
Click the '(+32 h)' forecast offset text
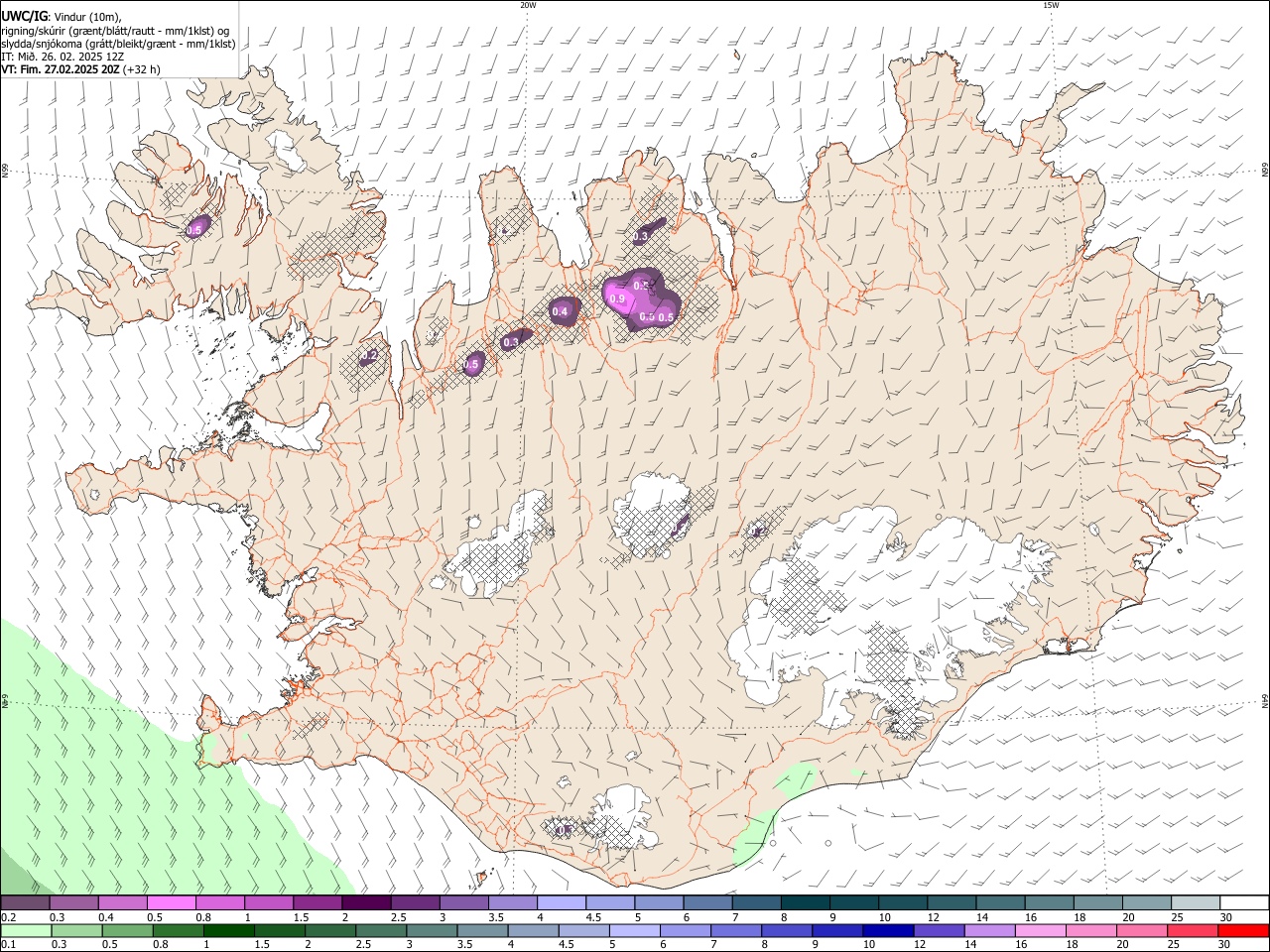[x=142, y=69]
